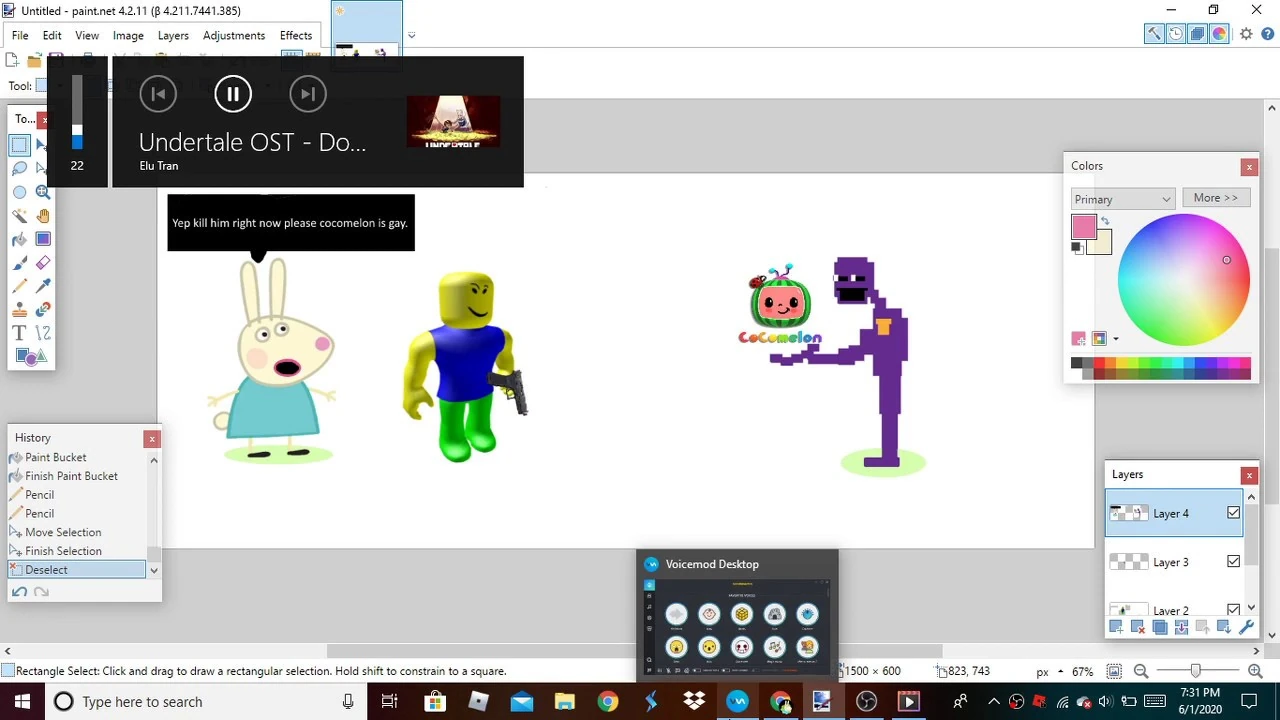Open Primary color mode dropdown
This screenshot has height=720, width=1280.
tap(1122, 199)
